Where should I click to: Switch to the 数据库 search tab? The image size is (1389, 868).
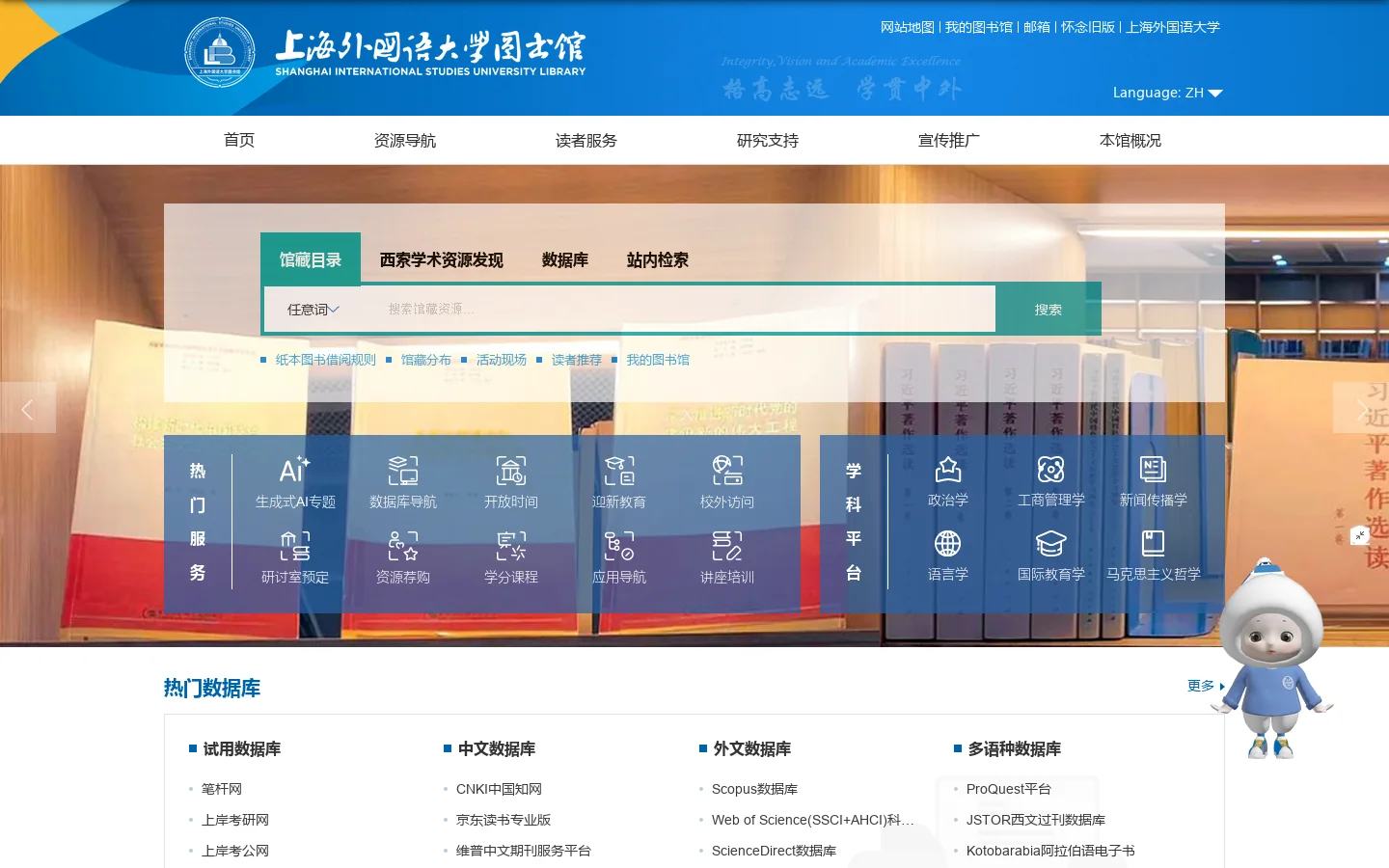point(565,260)
